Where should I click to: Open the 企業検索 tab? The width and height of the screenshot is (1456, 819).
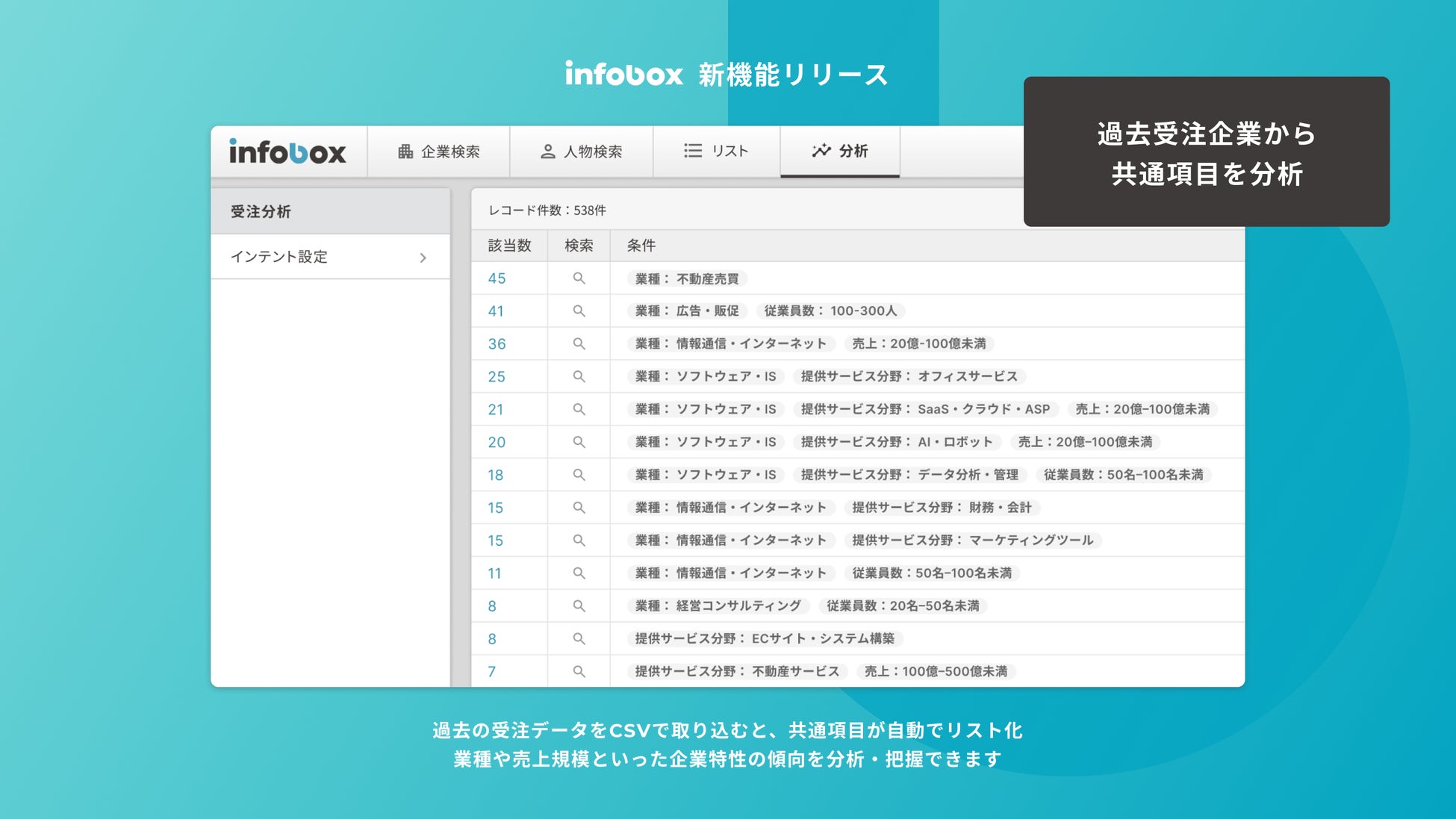(438, 152)
